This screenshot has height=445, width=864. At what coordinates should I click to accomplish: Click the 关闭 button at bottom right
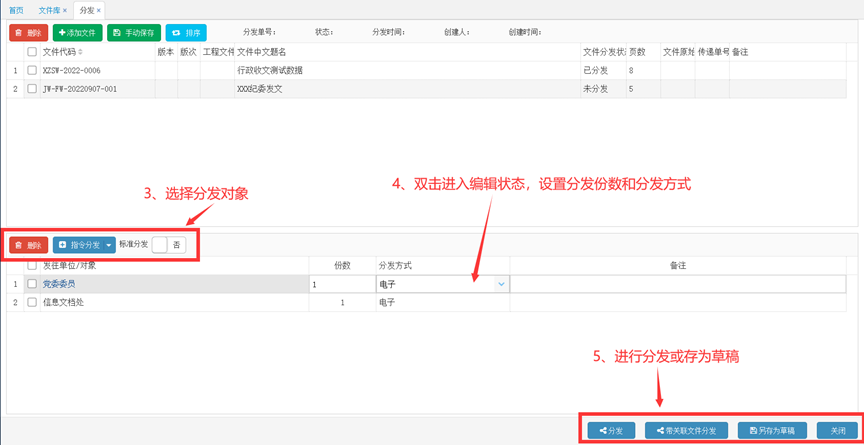tap(838, 431)
